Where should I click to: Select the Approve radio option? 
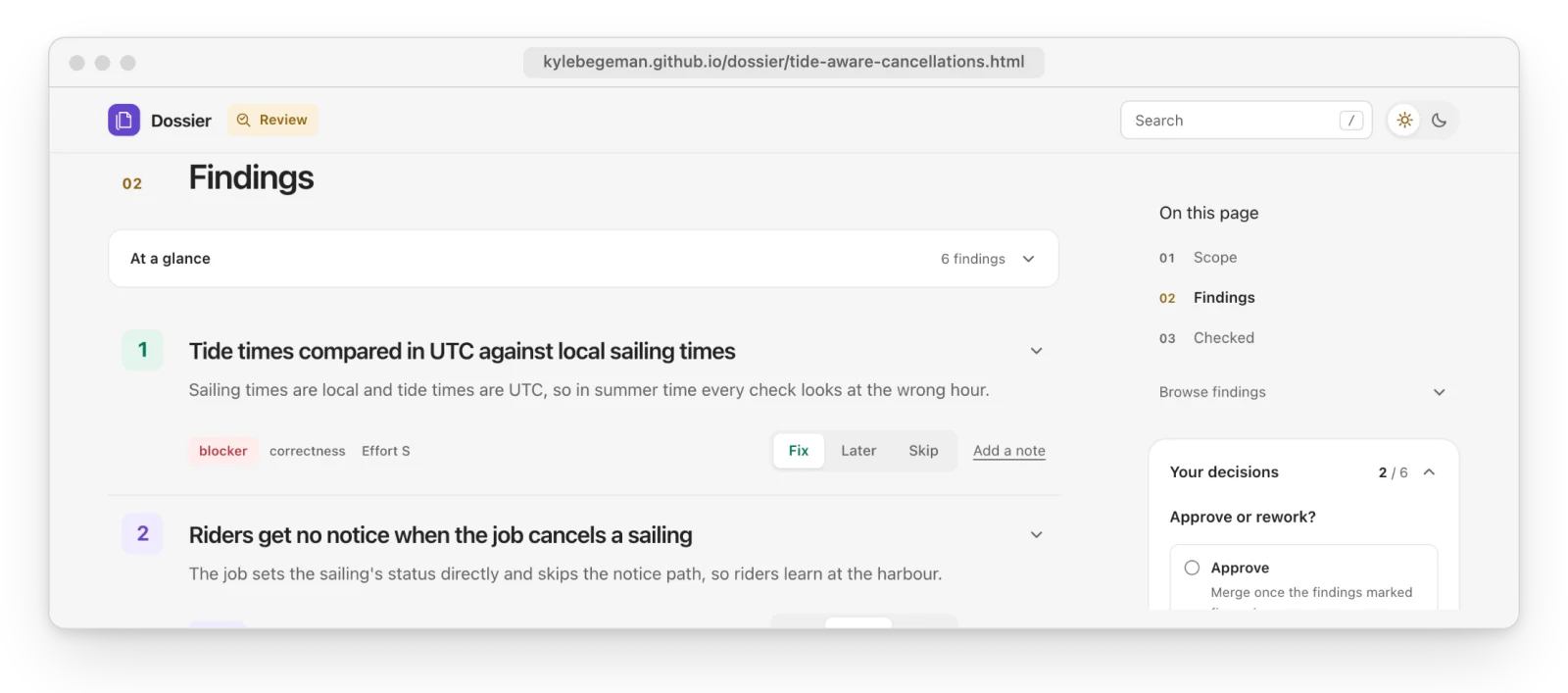click(1192, 568)
